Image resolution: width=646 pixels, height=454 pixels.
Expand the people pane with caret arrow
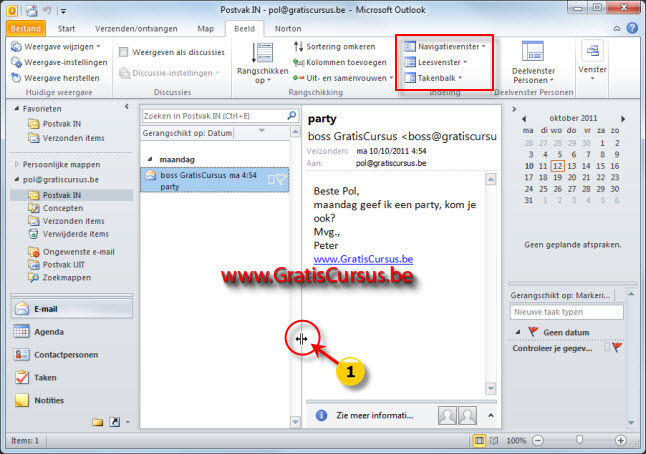click(491, 415)
